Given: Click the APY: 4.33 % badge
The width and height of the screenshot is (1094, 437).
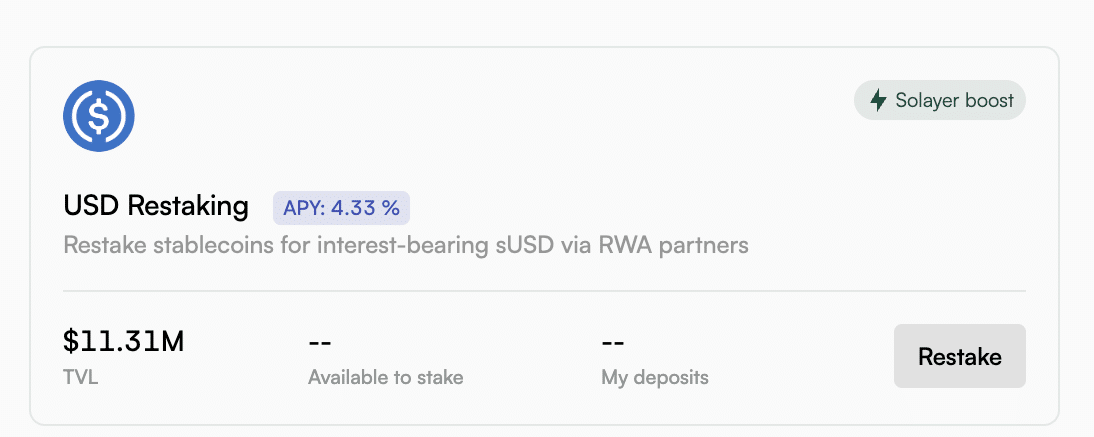Looking at the screenshot, I should [341, 208].
